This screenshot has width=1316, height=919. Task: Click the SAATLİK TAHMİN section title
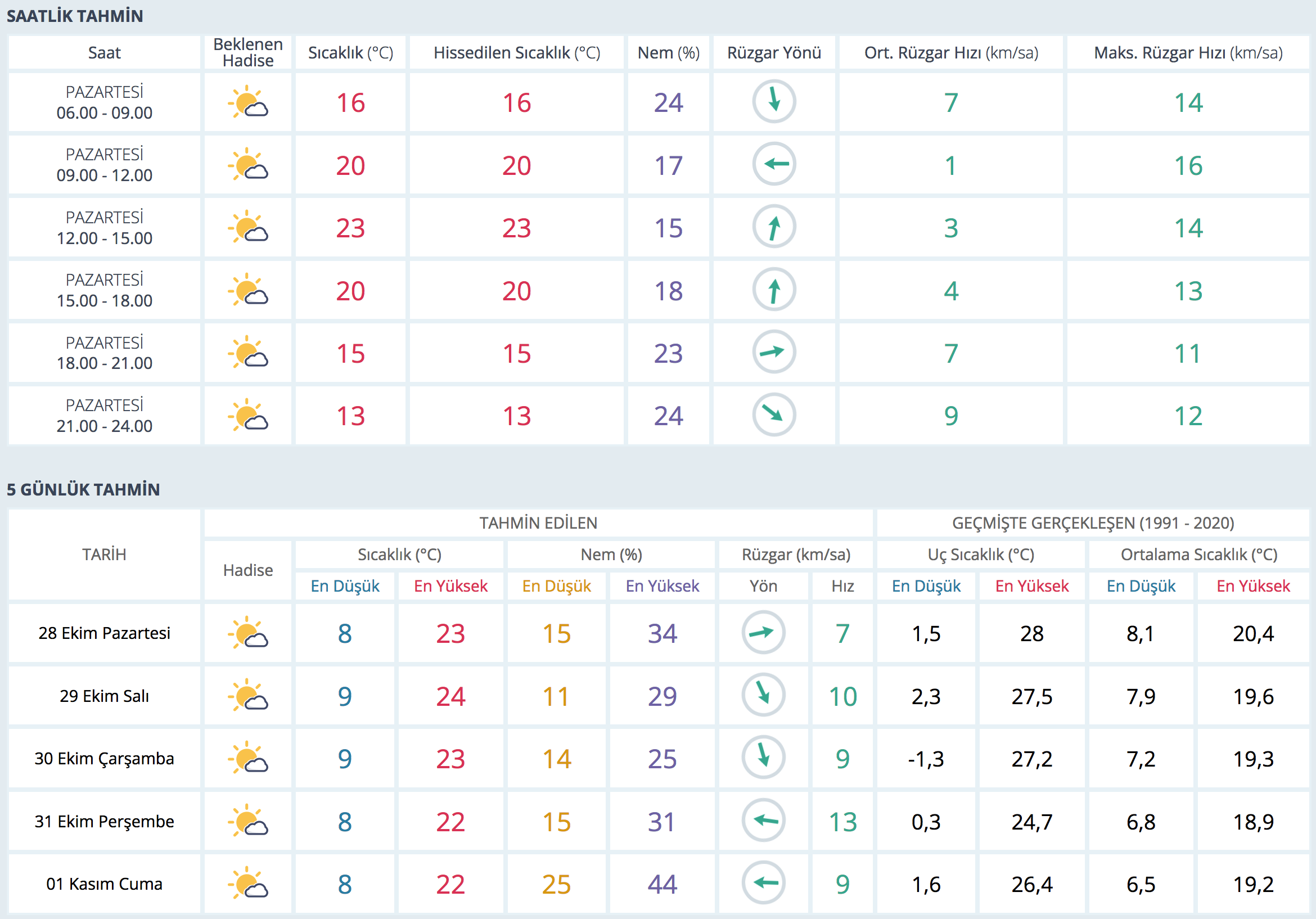click(75, 16)
